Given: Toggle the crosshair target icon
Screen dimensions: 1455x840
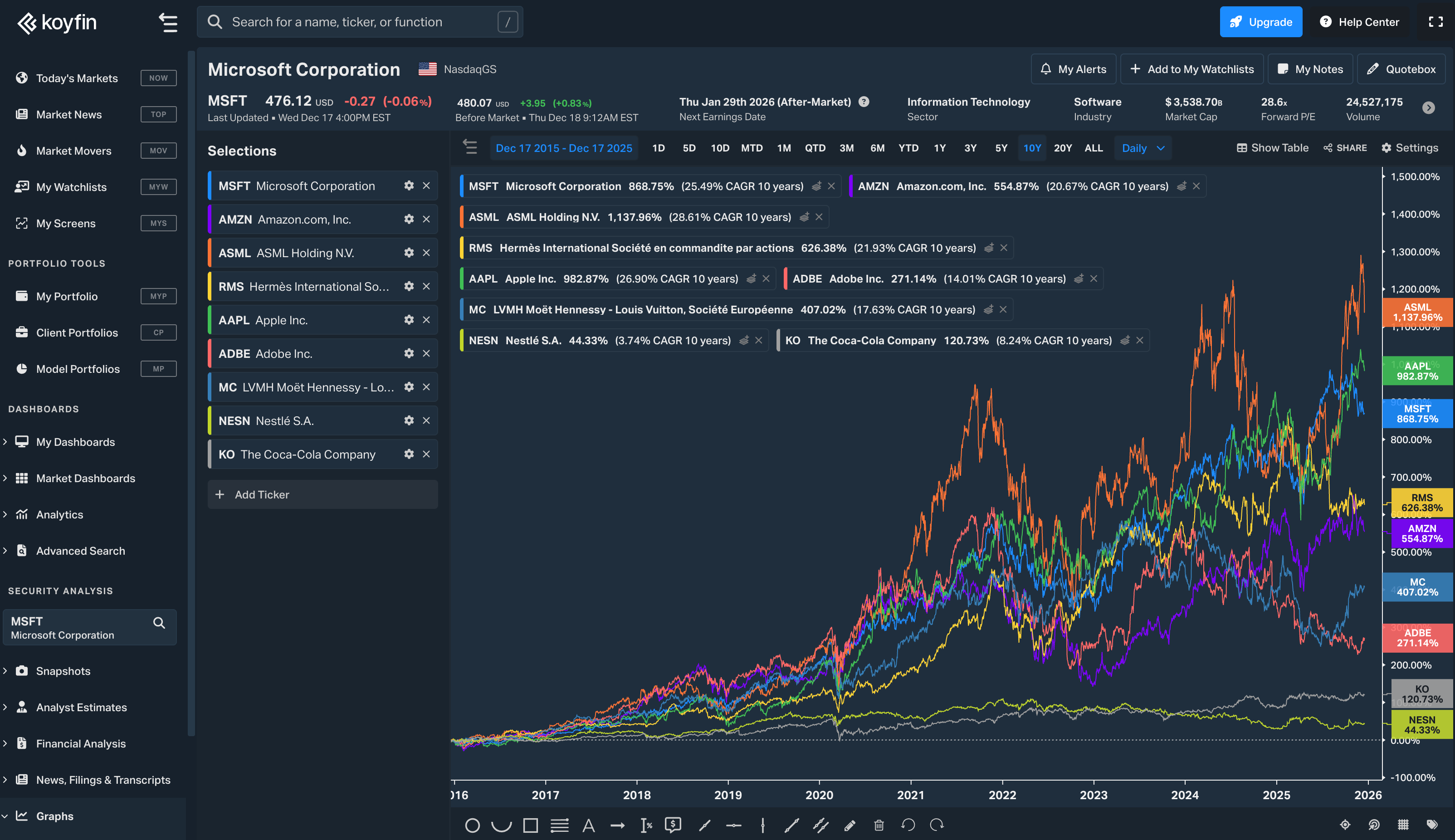Looking at the screenshot, I should tap(1345, 825).
